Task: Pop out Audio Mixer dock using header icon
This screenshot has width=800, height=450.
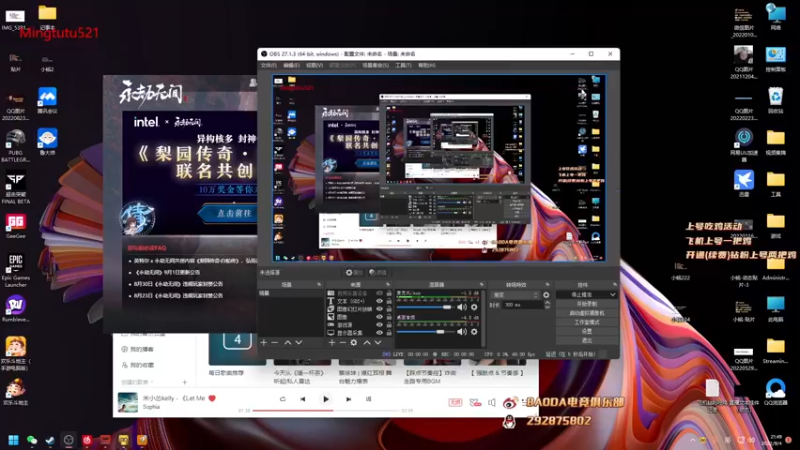Action: click(x=481, y=284)
